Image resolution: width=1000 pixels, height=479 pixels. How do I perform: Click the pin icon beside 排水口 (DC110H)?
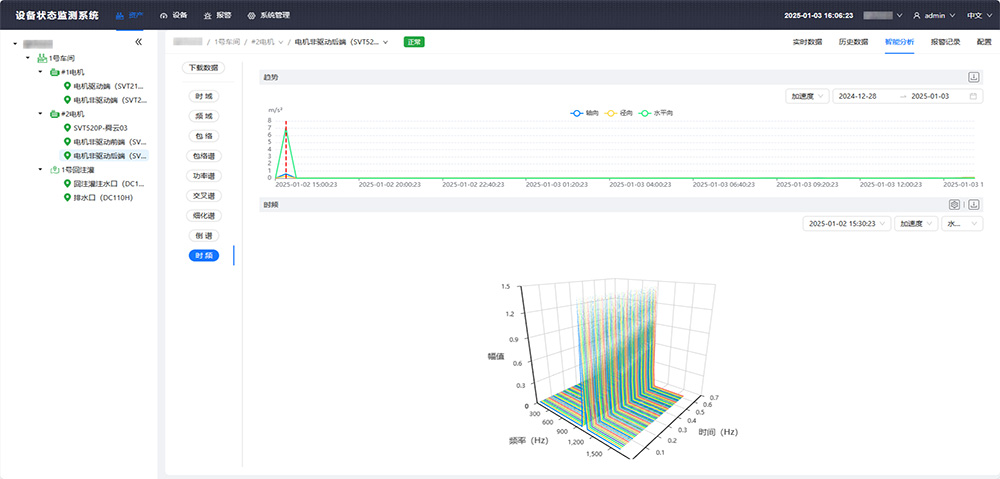(x=67, y=198)
